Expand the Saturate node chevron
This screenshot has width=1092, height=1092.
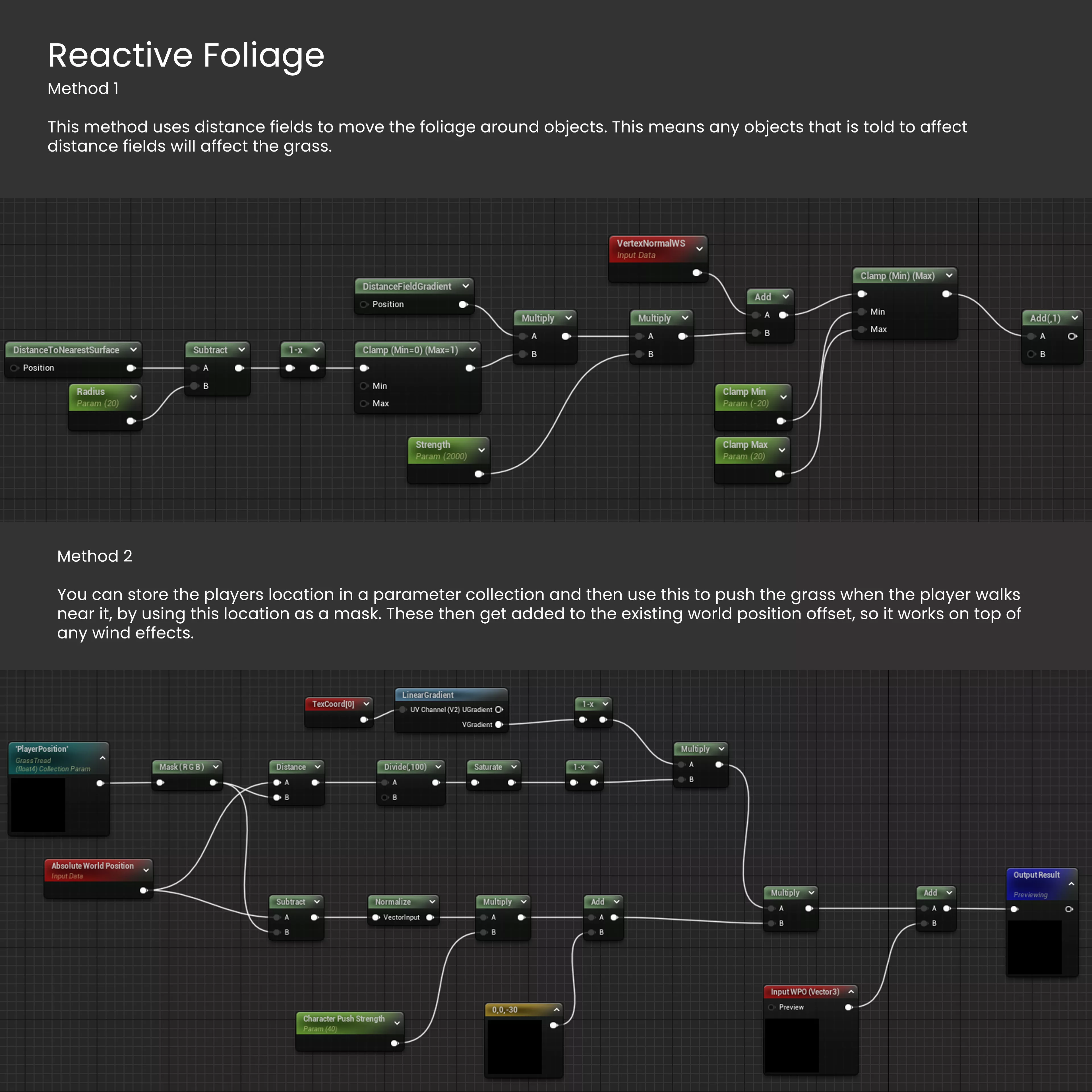514,767
